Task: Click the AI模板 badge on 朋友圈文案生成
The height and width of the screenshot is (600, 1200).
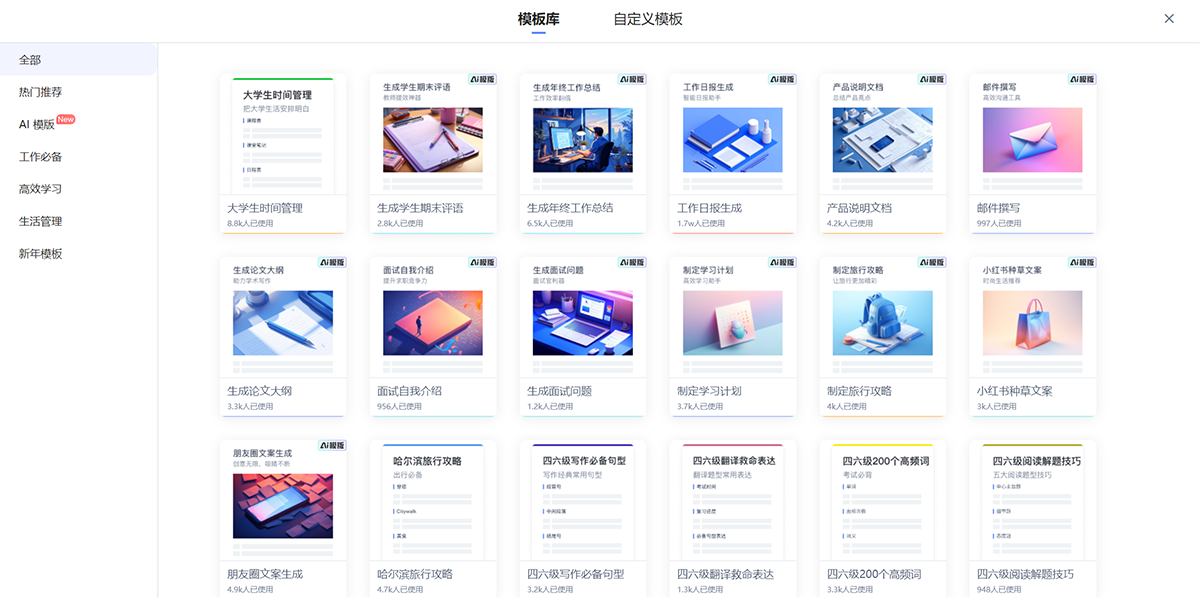Action: coord(332,445)
